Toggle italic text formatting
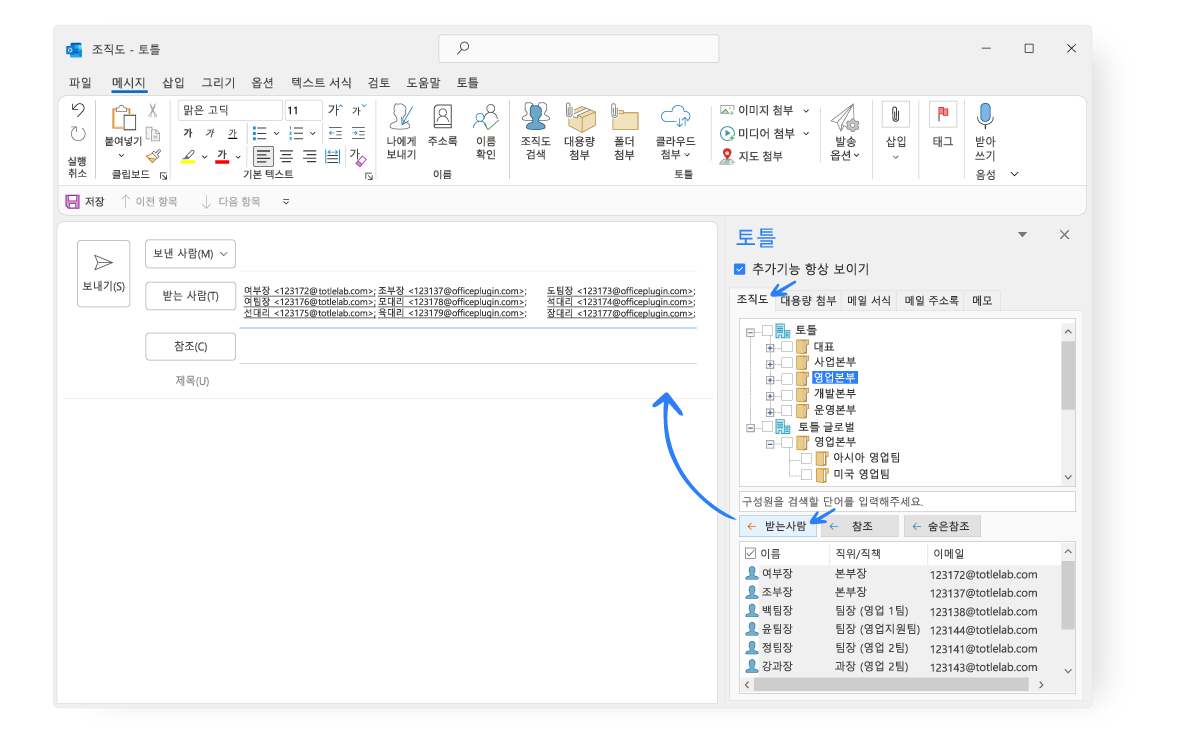The image size is (1200, 750). tap(210, 133)
